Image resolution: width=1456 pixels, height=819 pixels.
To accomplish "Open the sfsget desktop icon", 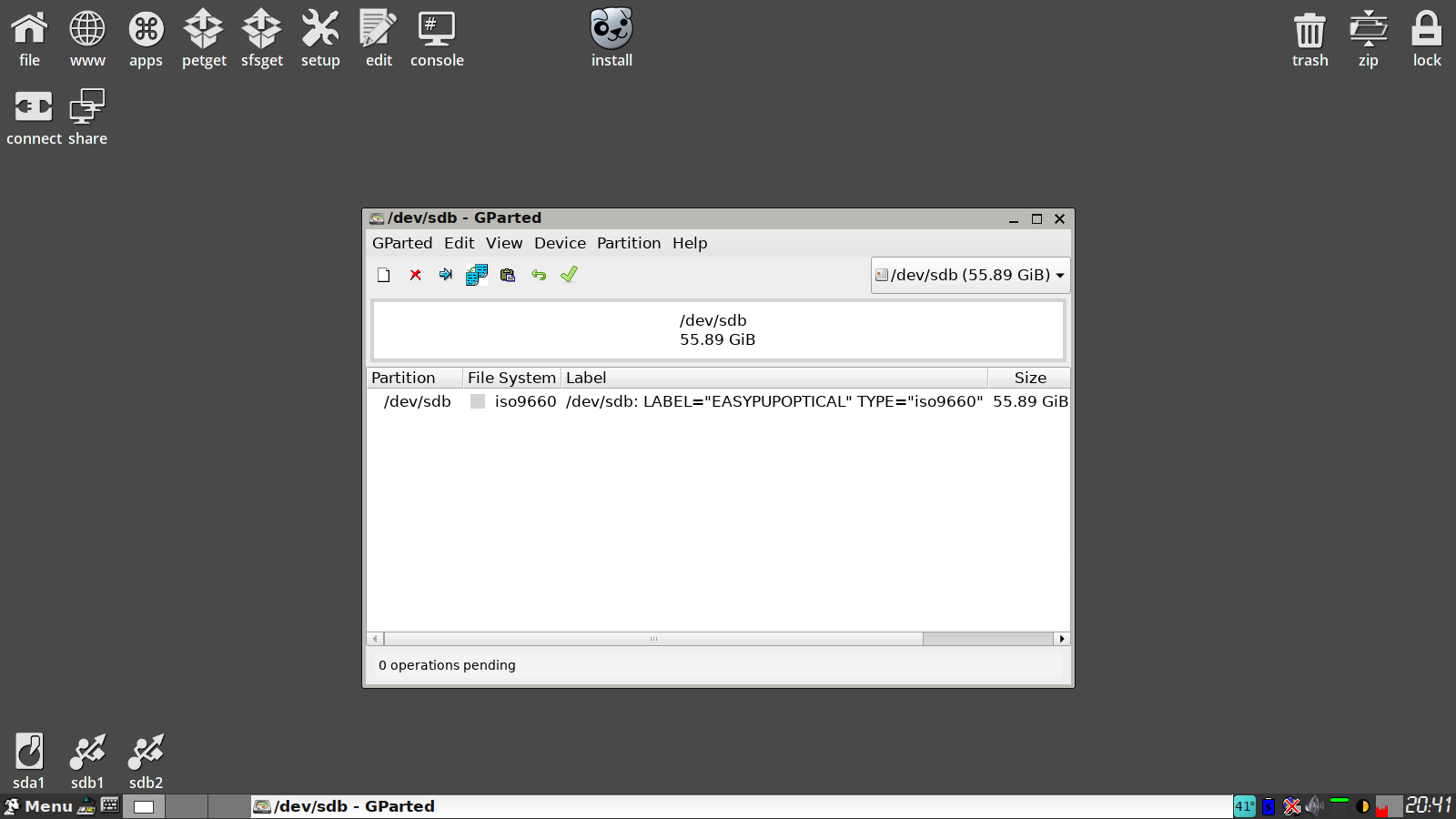I will 262,39.
